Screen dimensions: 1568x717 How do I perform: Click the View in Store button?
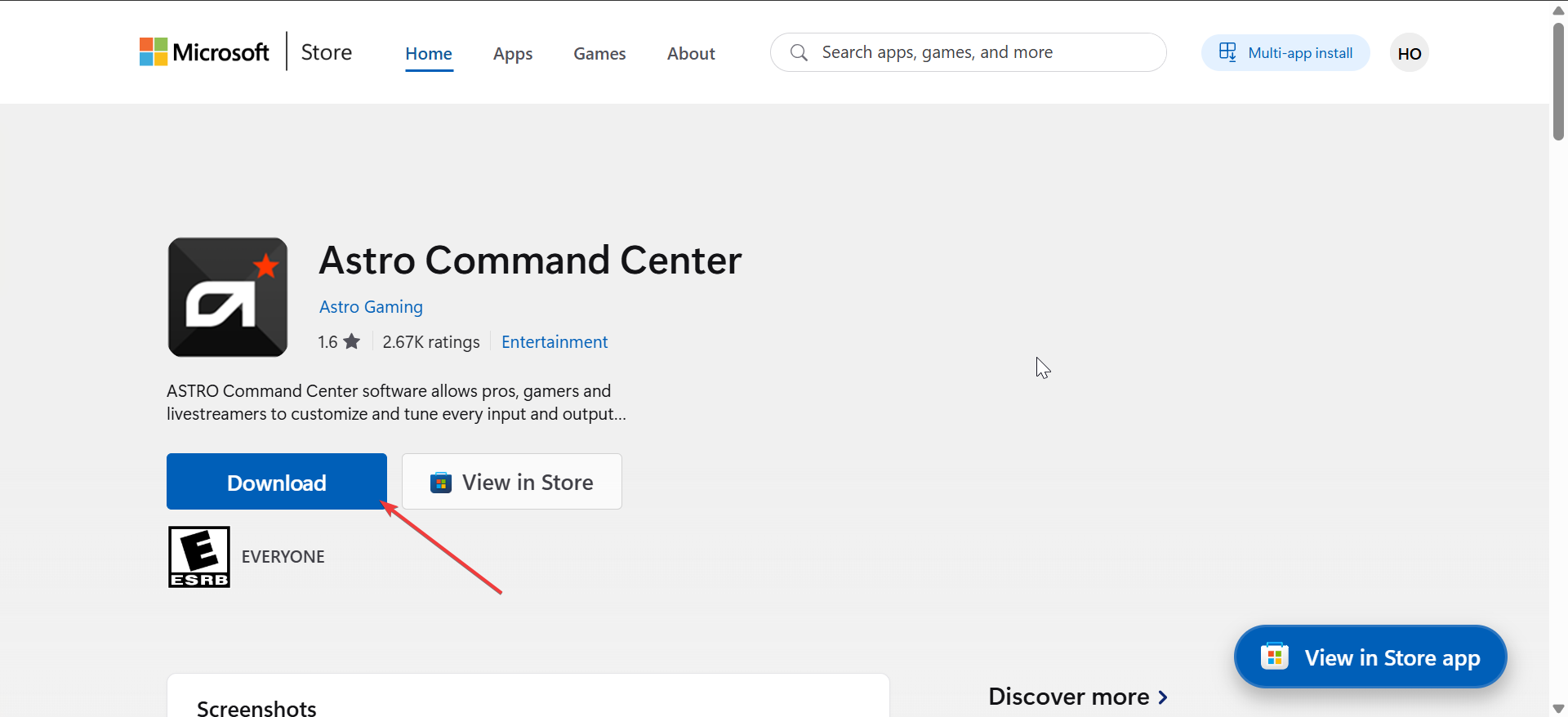coord(512,482)
